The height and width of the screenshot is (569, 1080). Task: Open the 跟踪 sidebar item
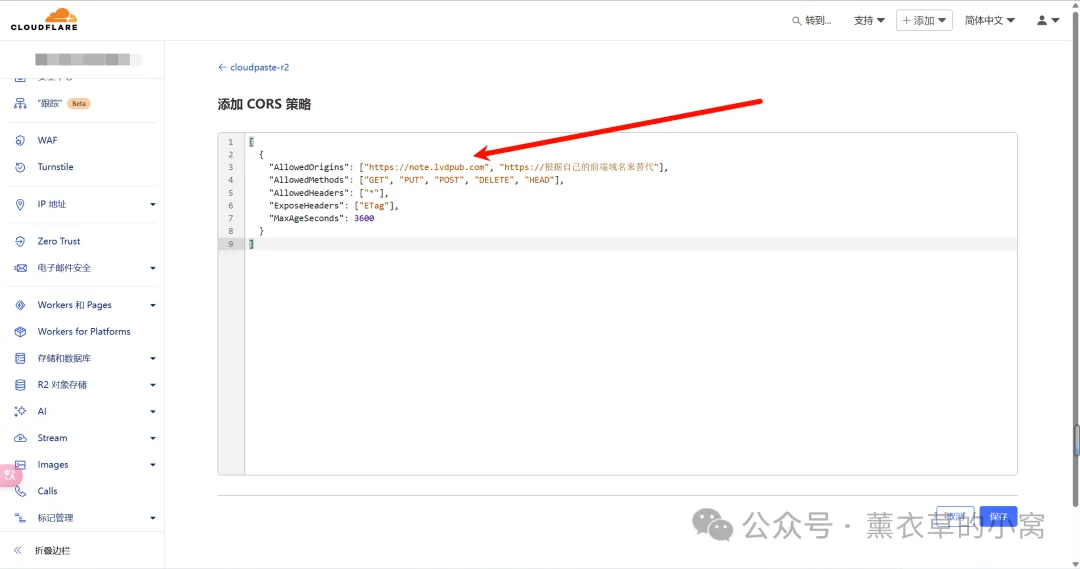(x=50, y=103)
